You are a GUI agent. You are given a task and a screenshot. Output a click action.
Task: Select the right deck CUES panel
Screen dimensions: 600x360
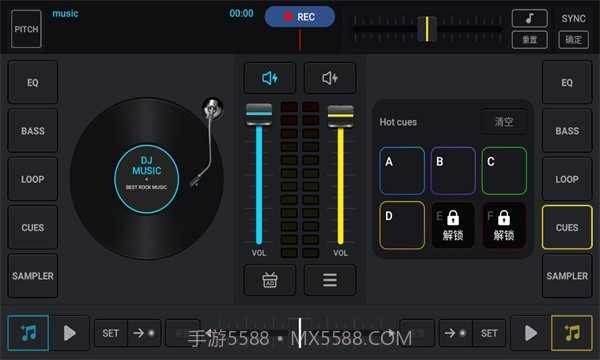pos(567,227)
